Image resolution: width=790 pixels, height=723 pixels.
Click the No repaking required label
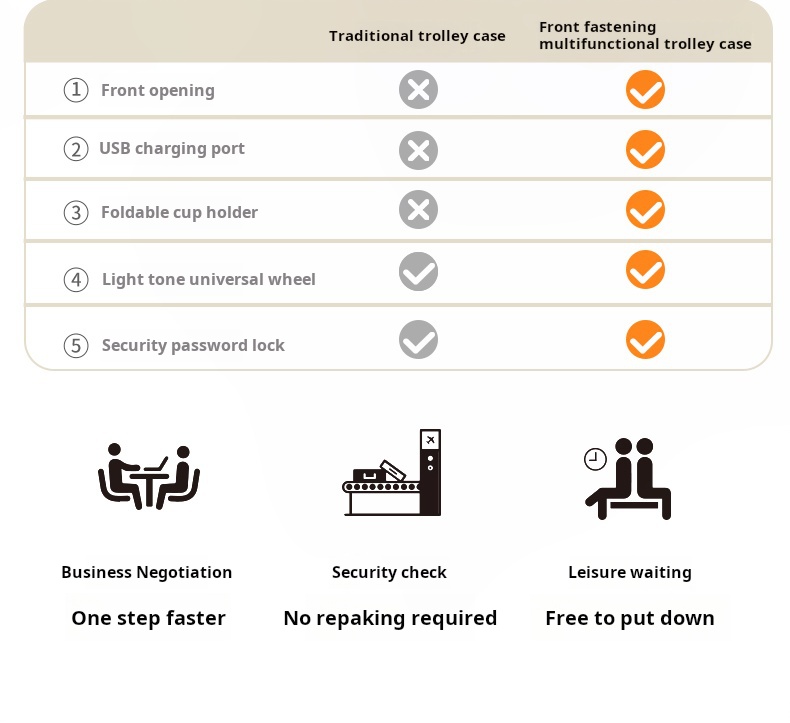click(390, 618)
